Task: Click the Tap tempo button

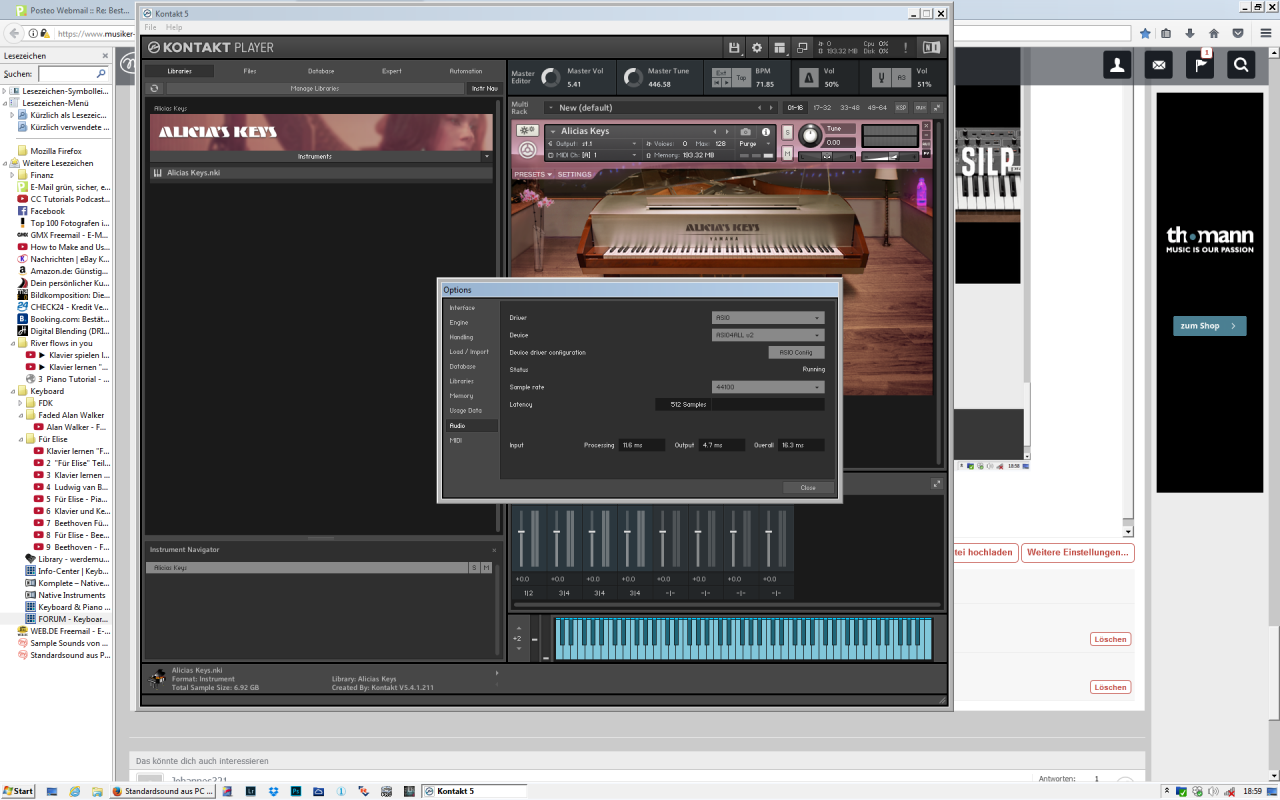Action: click(741, 77)
